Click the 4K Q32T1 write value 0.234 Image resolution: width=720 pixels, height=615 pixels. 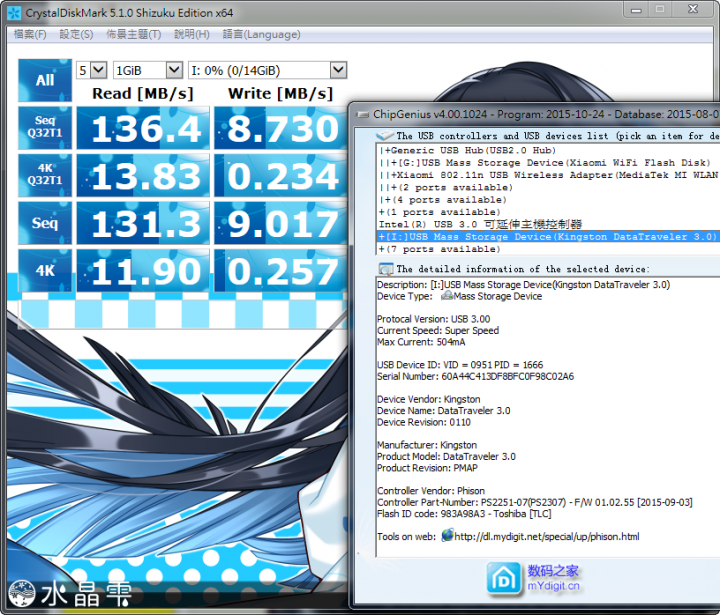point(280,175)
